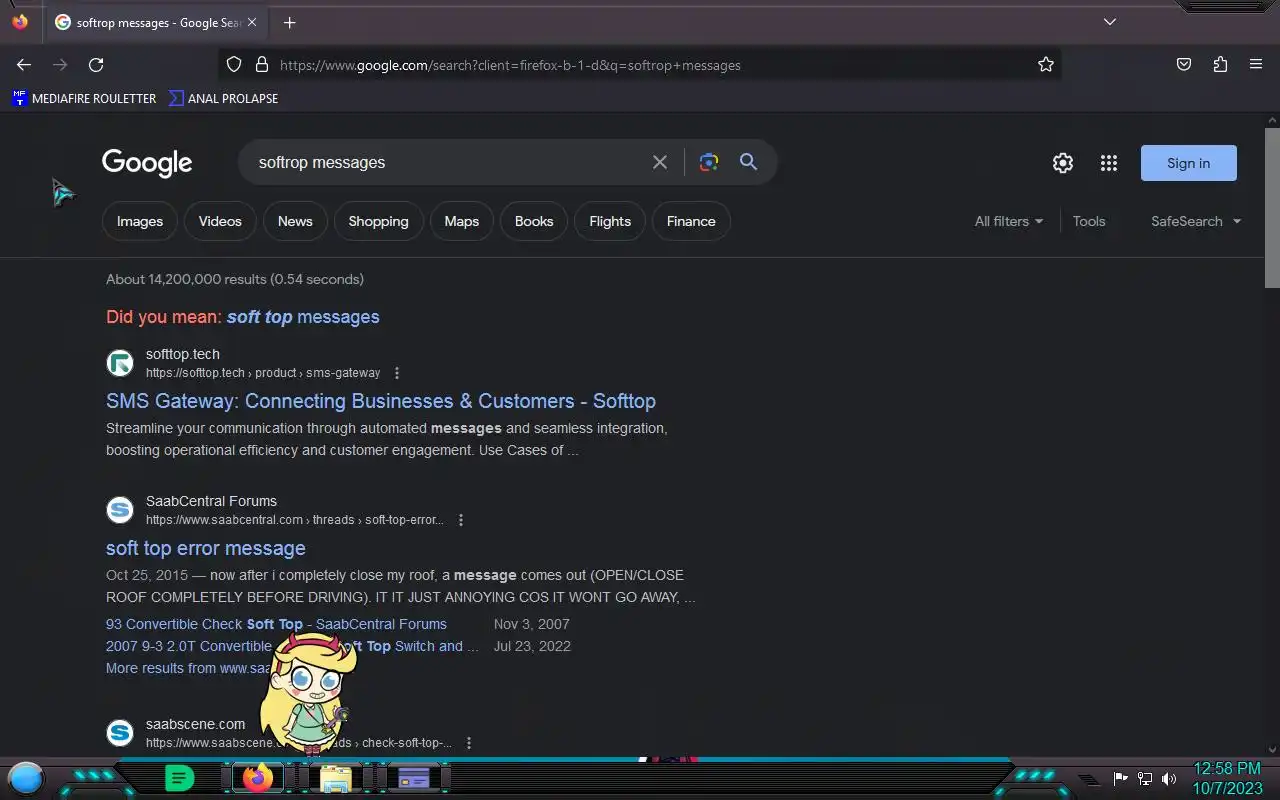The image size is (1280, 800).
Task: Open the Firefox extensions menu
Action: pyautogui.click(x=1220, y=65)
